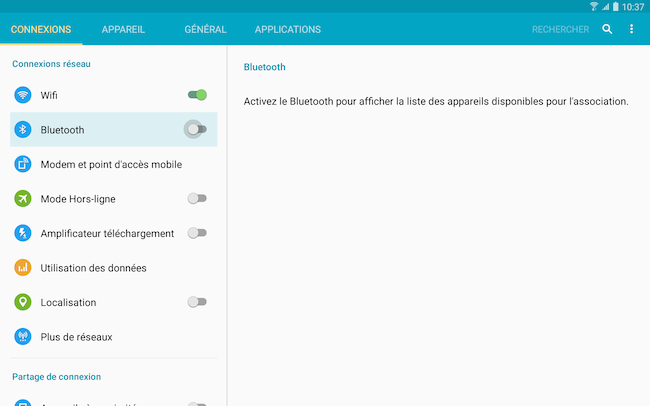Enable the Bluetooth switch
Image resolution: width=650 pixels, height=406 pixels.
click(196, 129)
